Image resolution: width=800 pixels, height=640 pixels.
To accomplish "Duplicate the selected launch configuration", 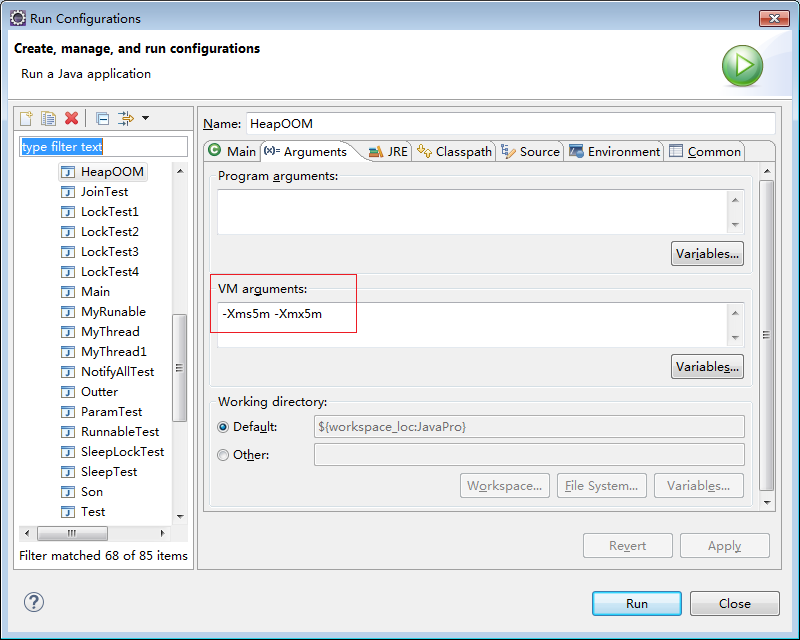I will click(x=49, y=119).
